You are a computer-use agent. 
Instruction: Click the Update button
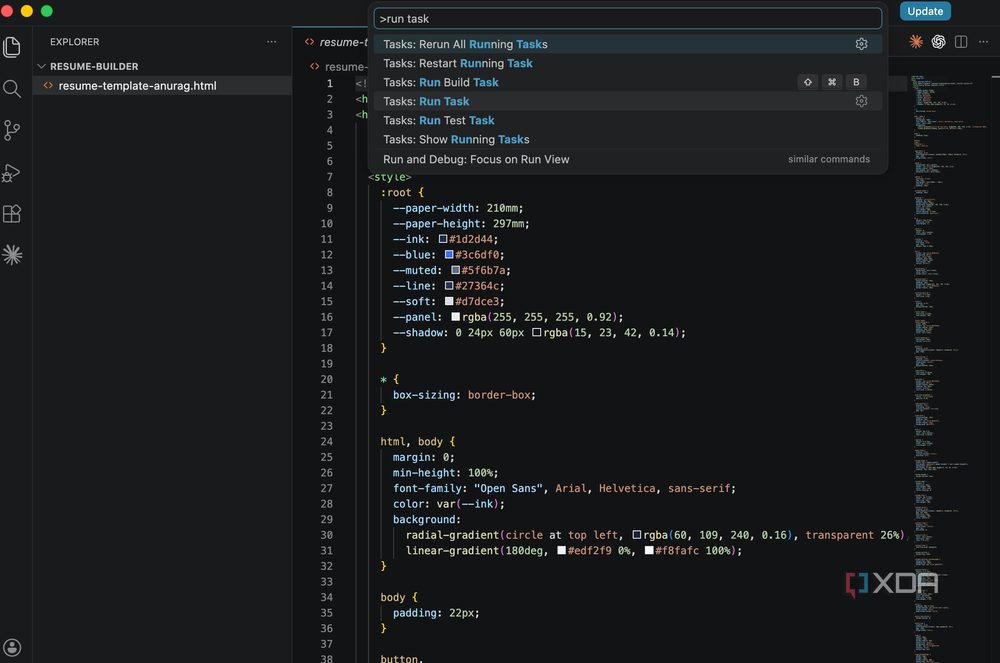925,11
